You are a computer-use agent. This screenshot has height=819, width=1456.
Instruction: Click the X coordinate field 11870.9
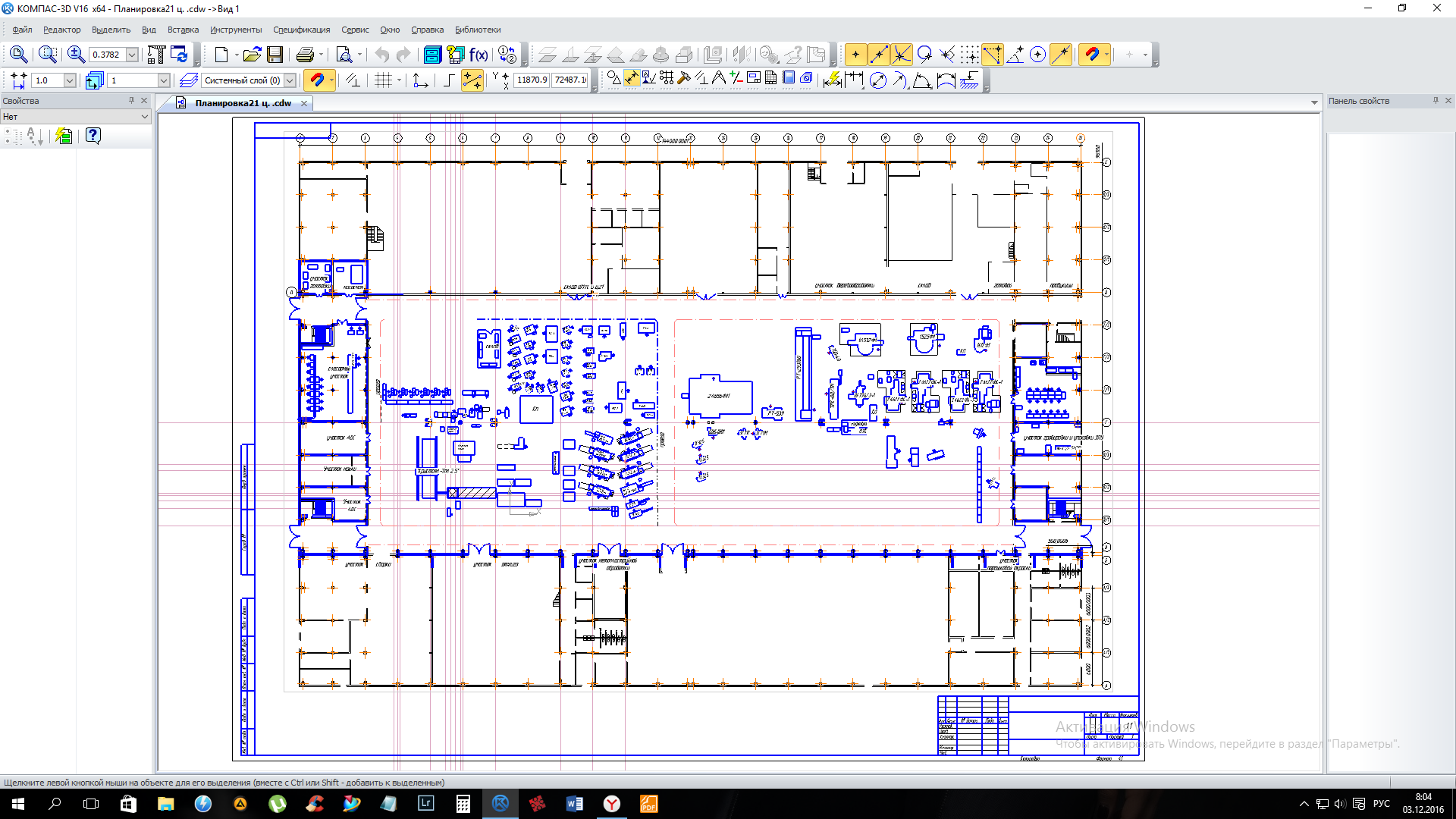coord(532,80)
